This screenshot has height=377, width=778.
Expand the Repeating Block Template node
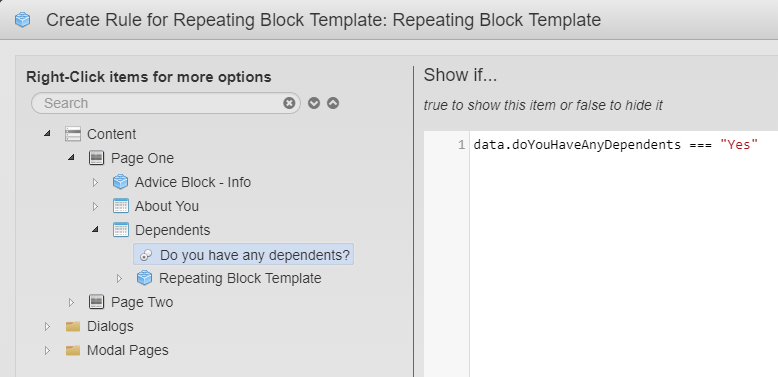coord(119,278)
